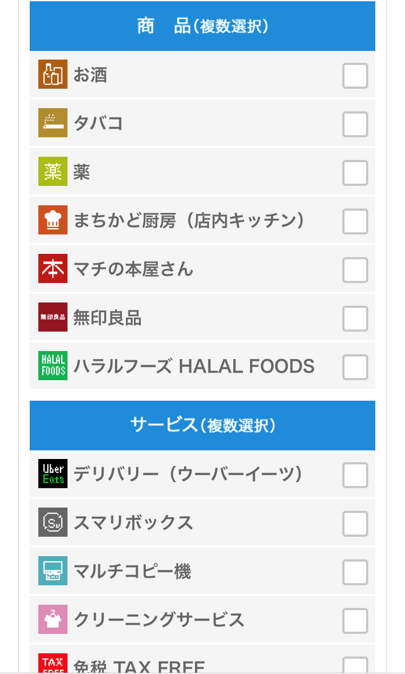Click the Uber Eats logo icon
Viewport: 405px width, 674px height.
53,474
